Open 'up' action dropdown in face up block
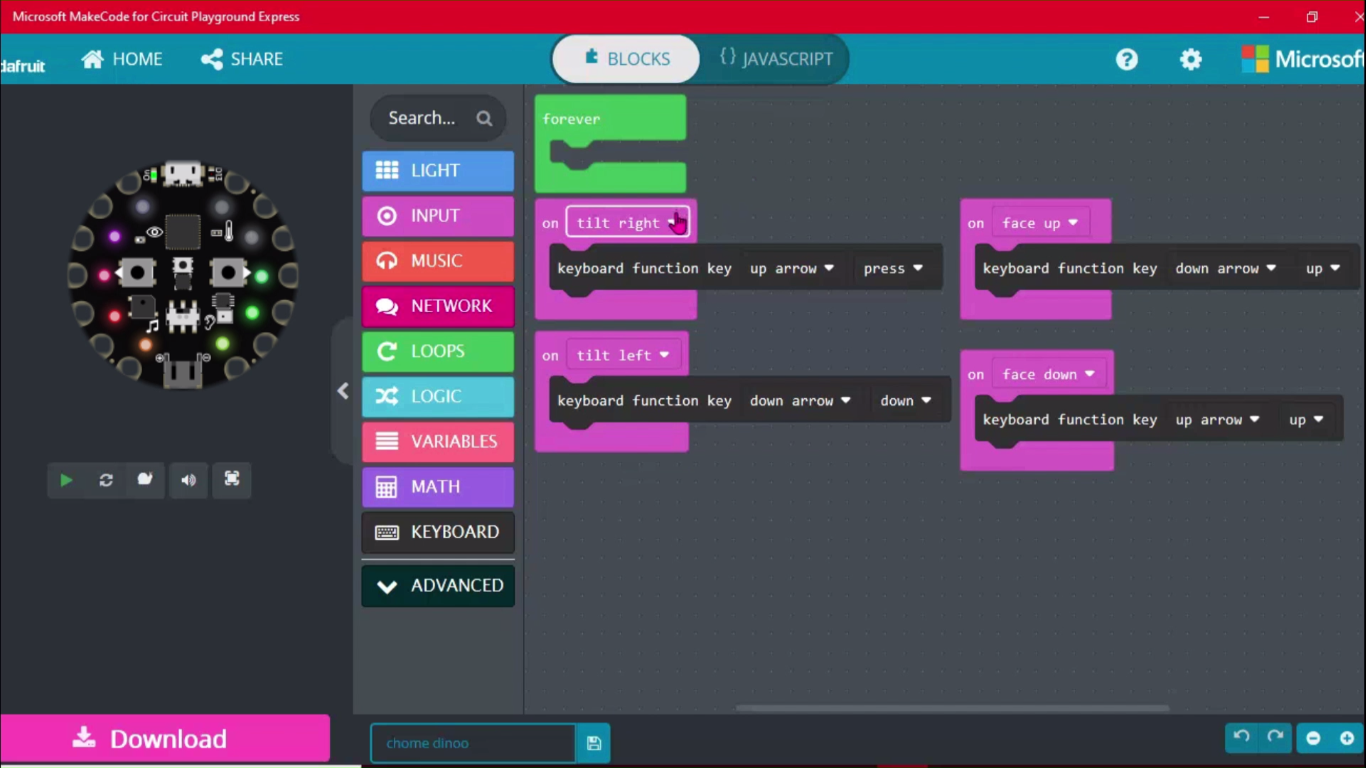 [1322, 268]
